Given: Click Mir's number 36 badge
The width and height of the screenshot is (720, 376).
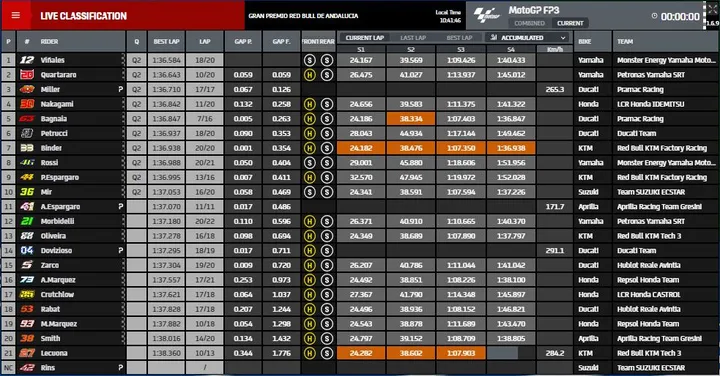Looking at the screenshot, I should [27, 192].
